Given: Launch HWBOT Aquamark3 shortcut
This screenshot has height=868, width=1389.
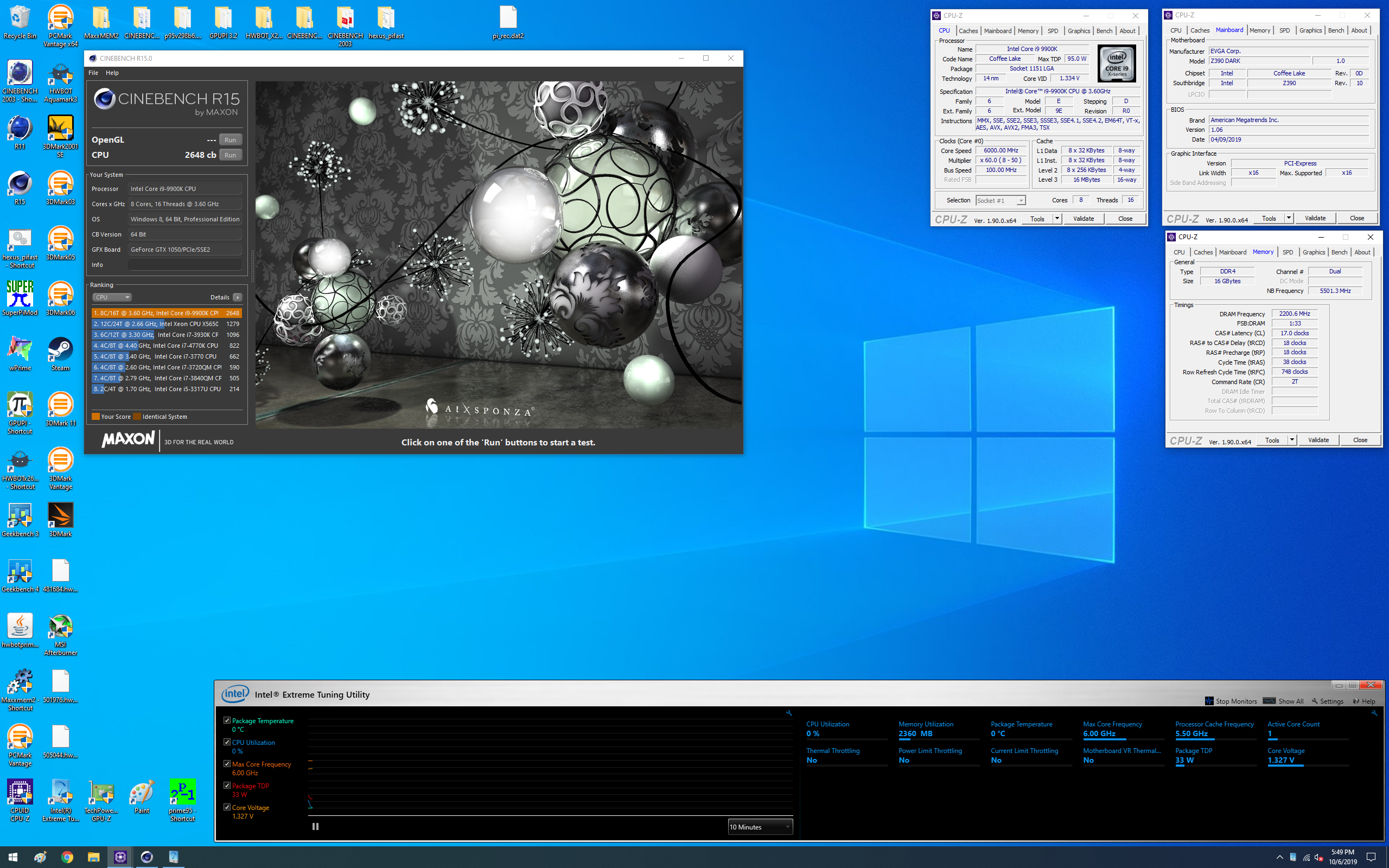Looking at the screenshot, I should 60,81.
